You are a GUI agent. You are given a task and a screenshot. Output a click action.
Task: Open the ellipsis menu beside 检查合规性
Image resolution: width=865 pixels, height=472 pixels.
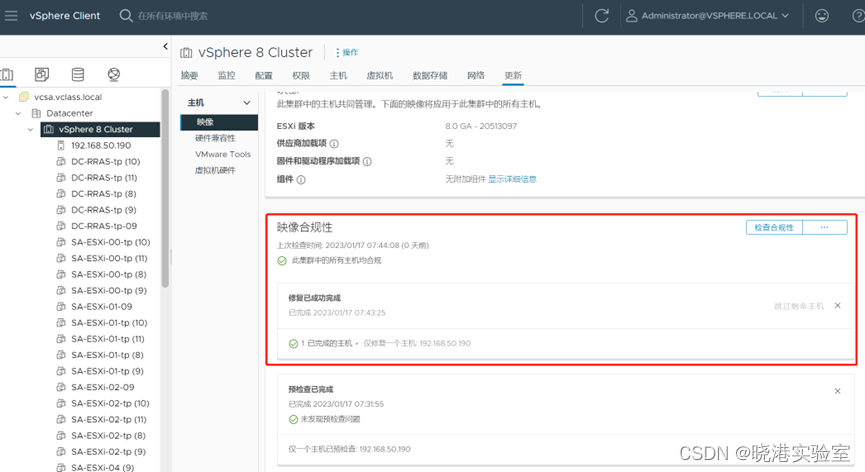(x=825, y=227)
